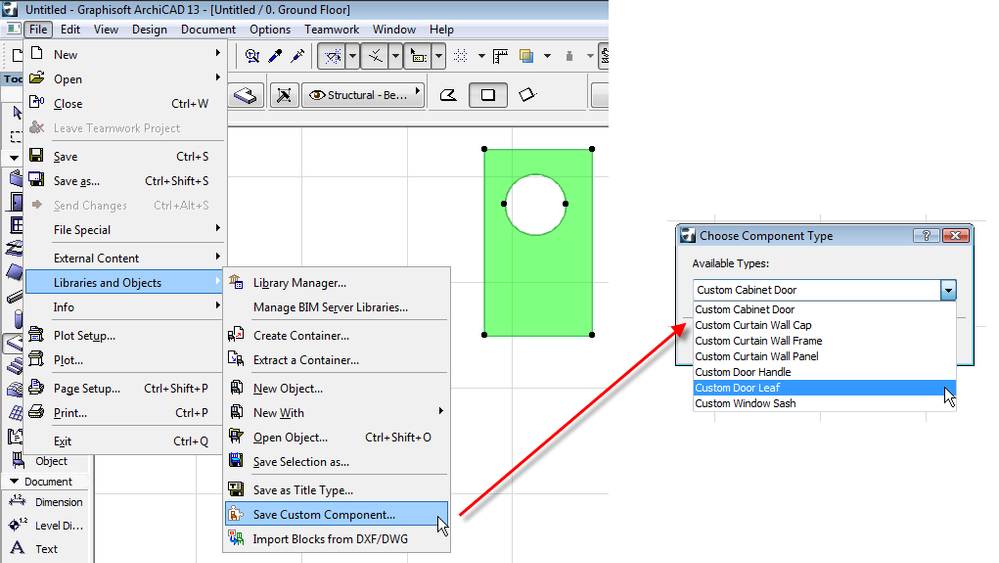Screen dimensions: 999x563
Task: Expand the File Special submenu
Action: [x=126, y=230]
